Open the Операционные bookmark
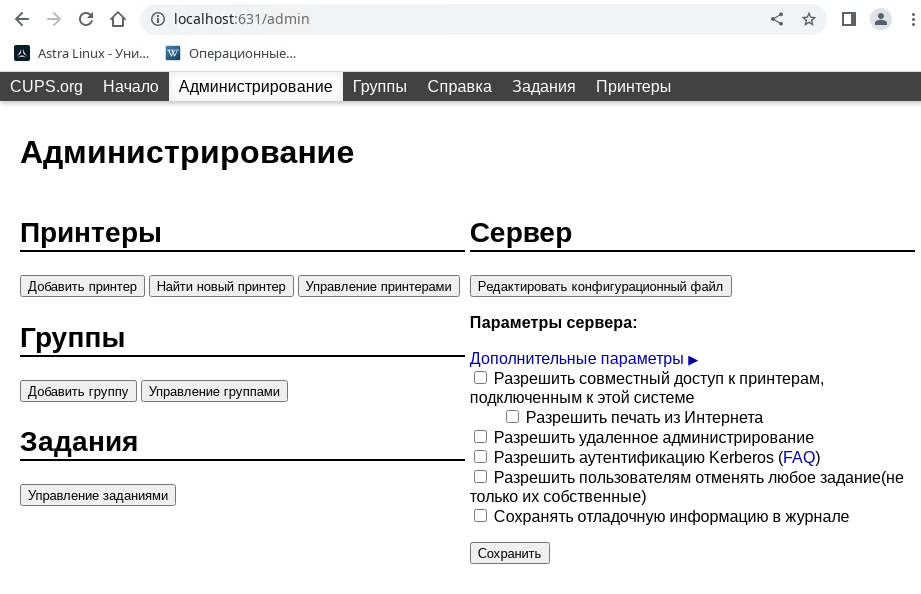This screenshot has height=594, width=921. pos(231,53)
